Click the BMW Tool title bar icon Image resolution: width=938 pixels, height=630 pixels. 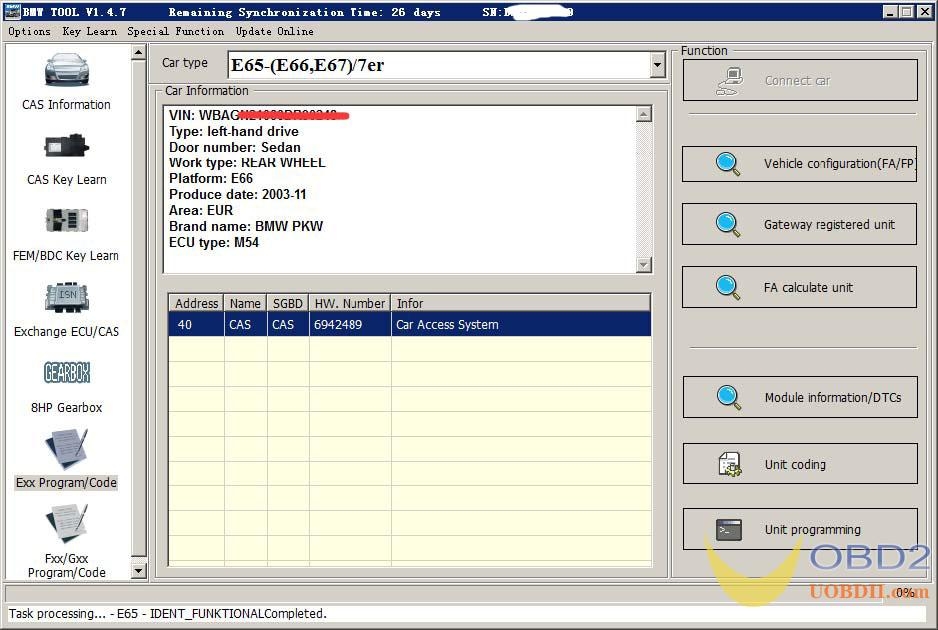[x=14, y=11]
